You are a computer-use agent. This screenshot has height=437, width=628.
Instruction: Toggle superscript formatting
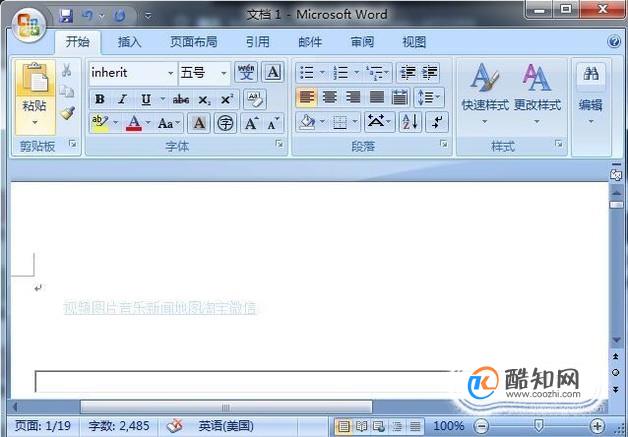(x=227, y=99)
